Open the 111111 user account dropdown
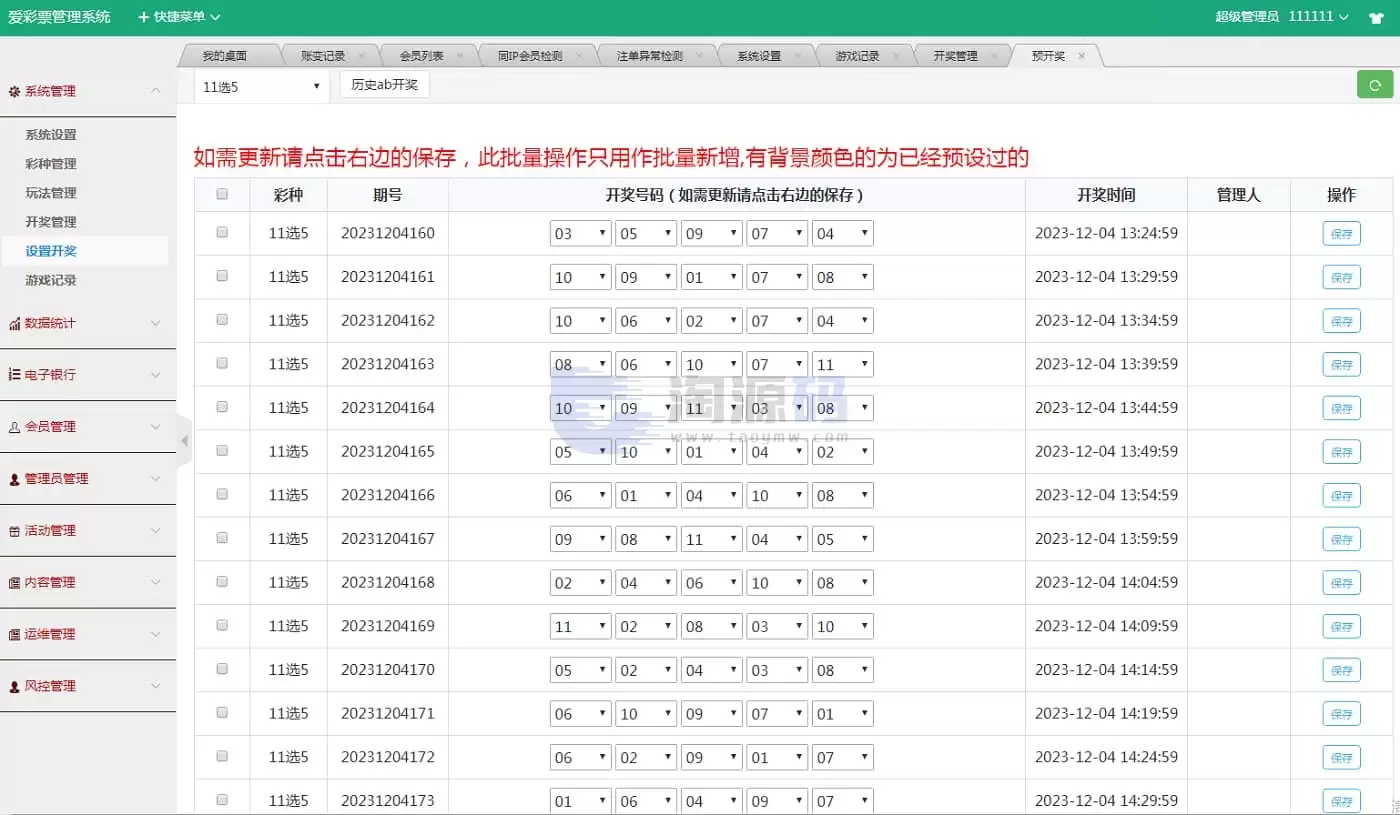This screenshot has width=1400, height=815. tap(1319, 17)
